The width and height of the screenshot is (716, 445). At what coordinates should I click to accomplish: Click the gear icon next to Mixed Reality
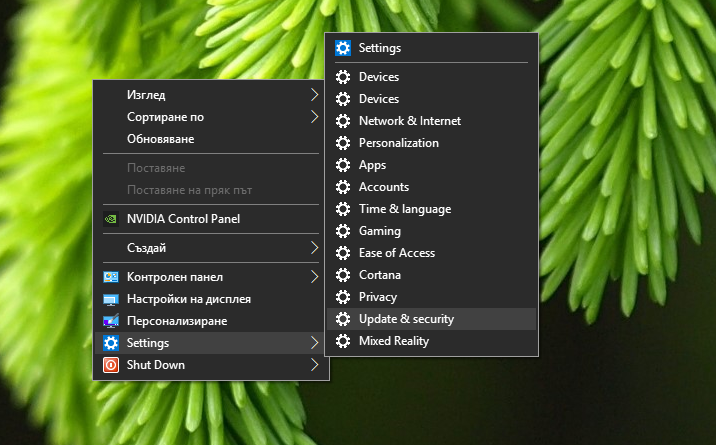[x=343, y=341]
